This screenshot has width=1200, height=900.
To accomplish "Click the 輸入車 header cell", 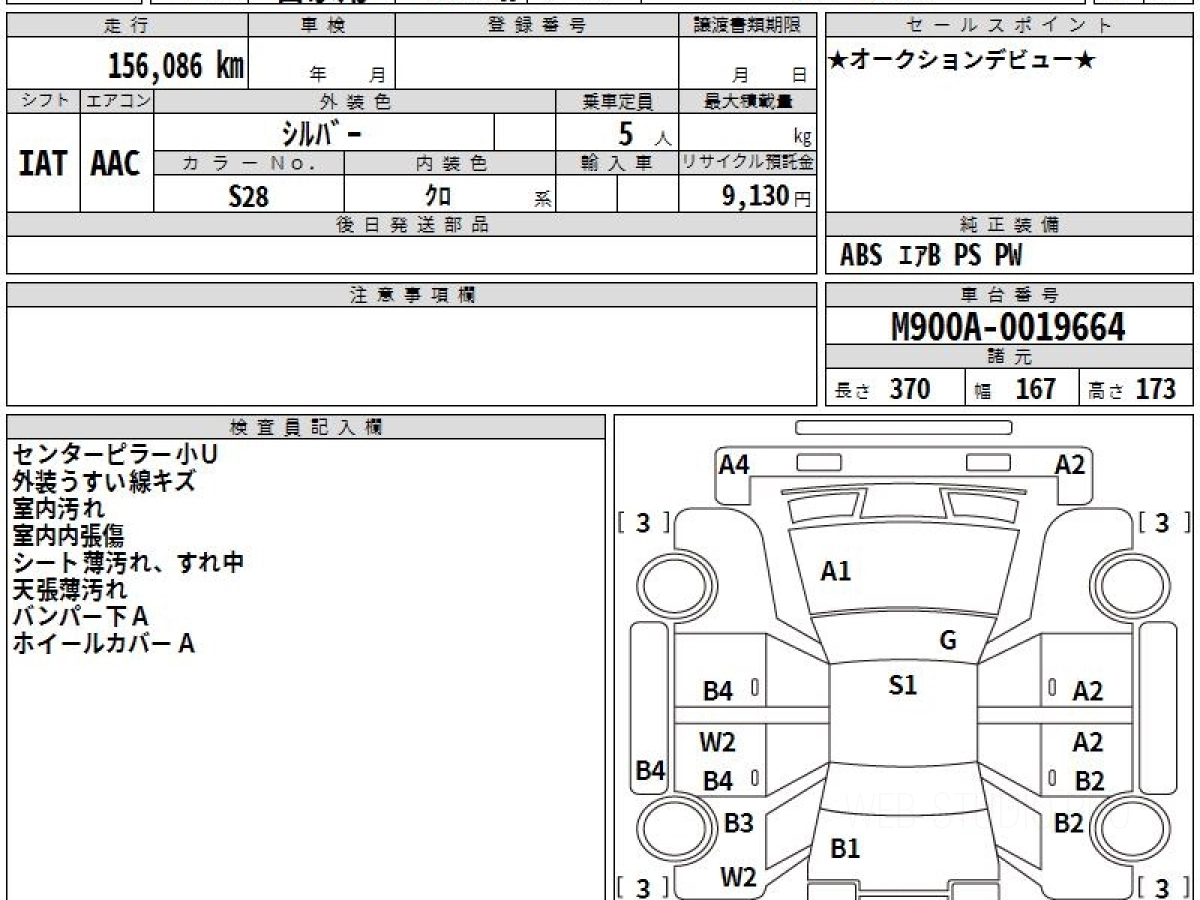I will (x=617, y=163).
